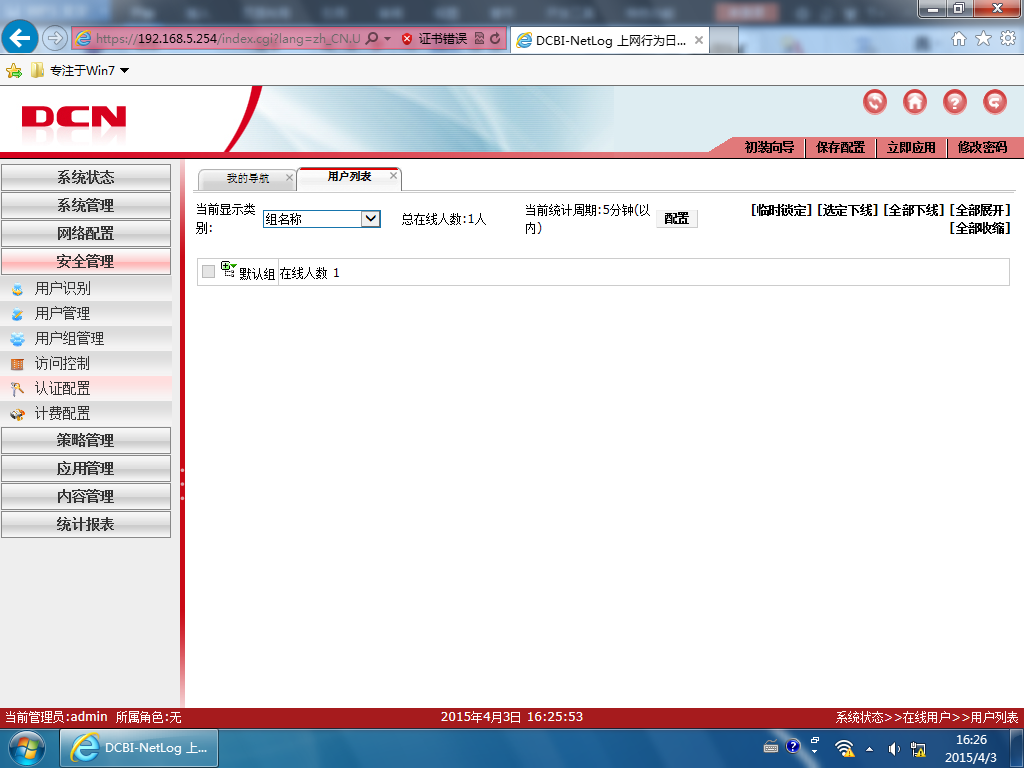1024x768 pixels.
Task: Click the red help question mark icon
Action: pos(954,102)
